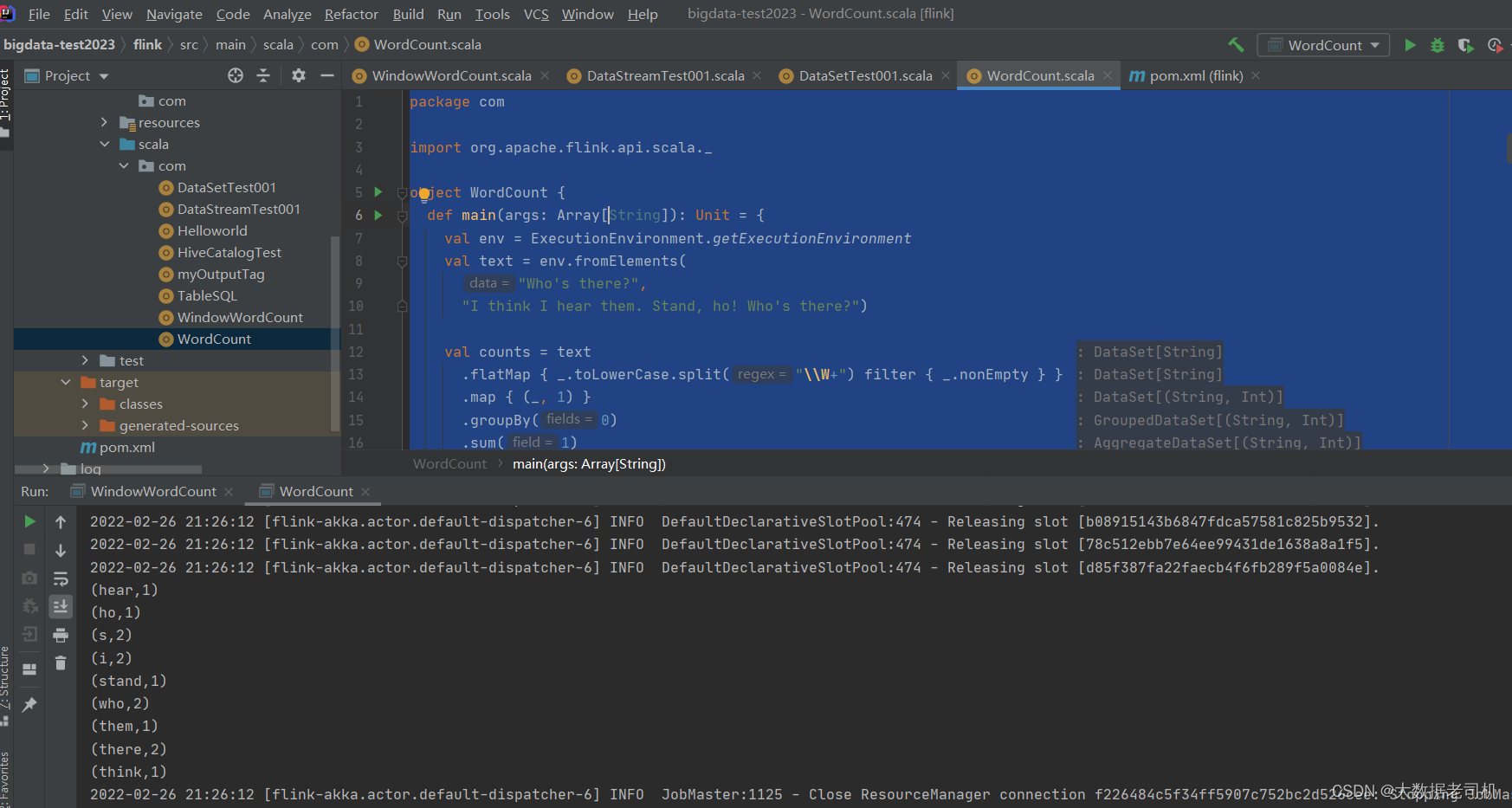Collapse the com package under scala

124,165
